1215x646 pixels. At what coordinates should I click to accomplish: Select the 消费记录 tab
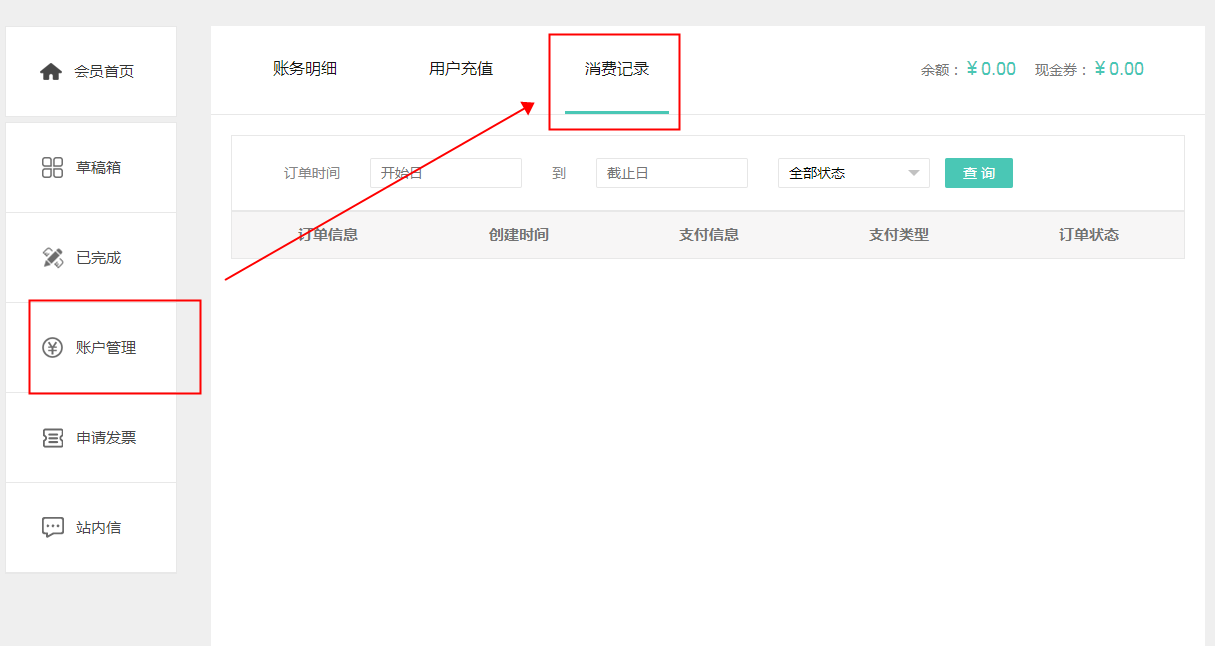(617, 69)
